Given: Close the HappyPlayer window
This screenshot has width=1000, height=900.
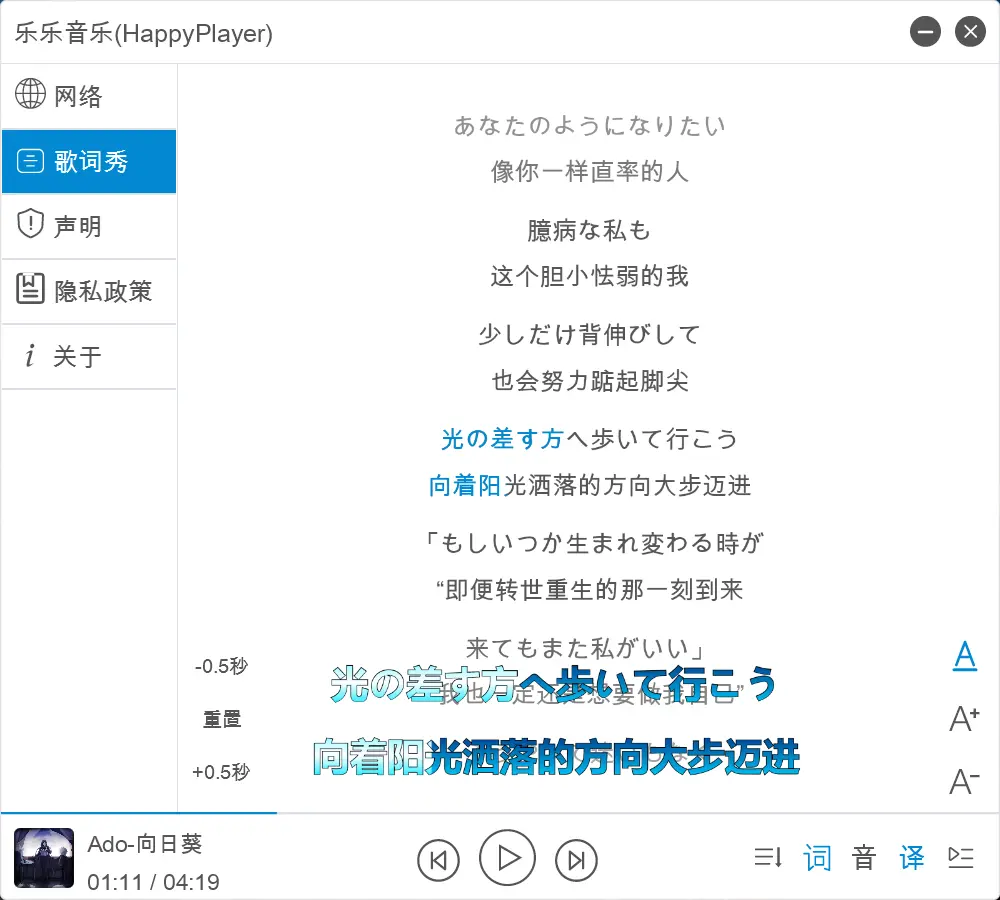Looking at the screenshot, I should click(970, 31).
